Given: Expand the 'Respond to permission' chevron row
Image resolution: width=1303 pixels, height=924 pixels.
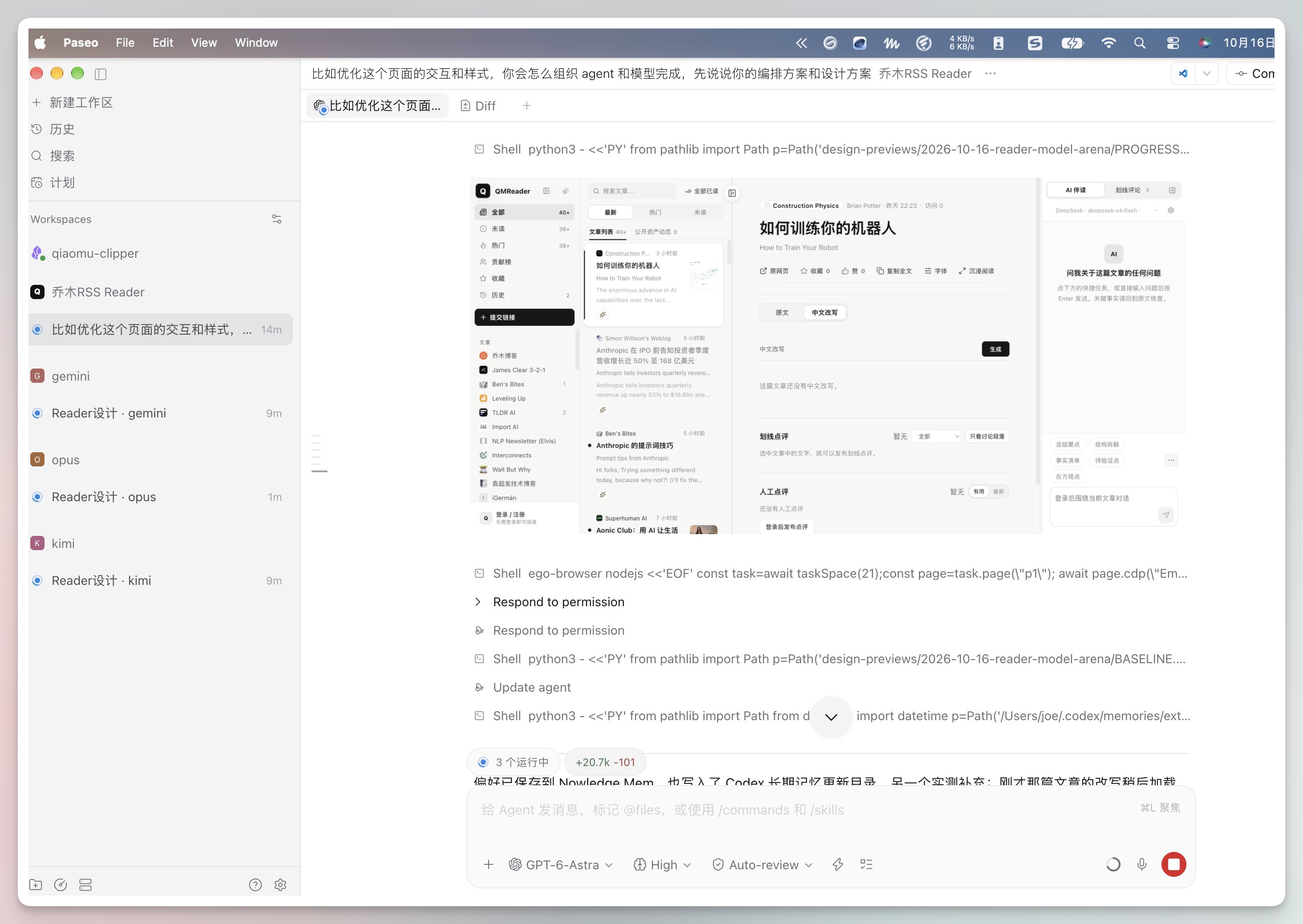Looking at the screenshot, I should [550, 602].
